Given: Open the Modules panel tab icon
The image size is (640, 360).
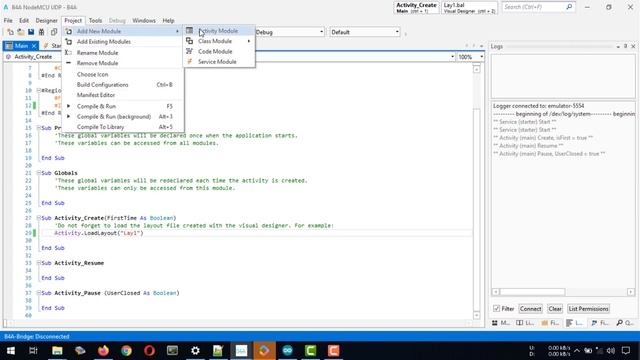Looking at the screenshot, I should tap(495, 323).
